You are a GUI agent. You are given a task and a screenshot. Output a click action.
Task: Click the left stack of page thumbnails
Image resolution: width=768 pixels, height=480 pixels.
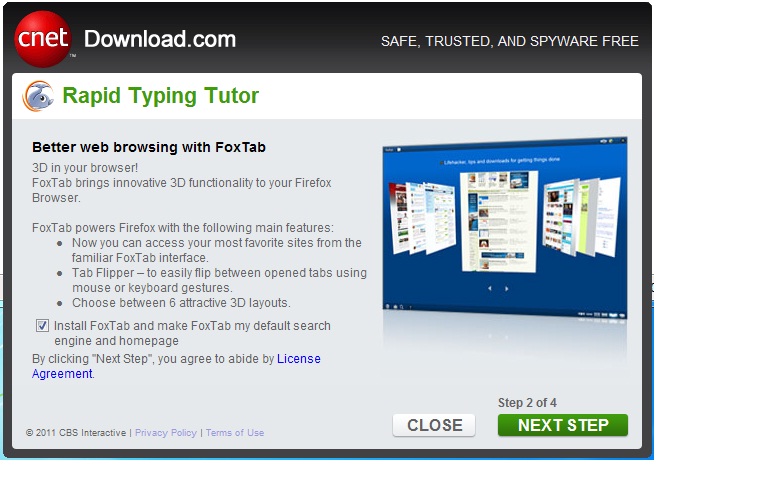(x=422, y=218)
